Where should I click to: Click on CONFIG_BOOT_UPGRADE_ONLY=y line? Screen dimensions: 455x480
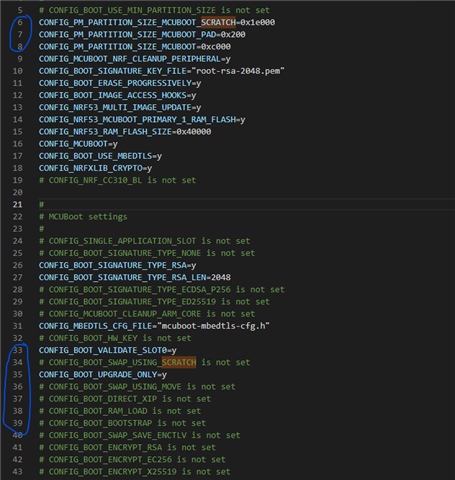click(103, 374)
